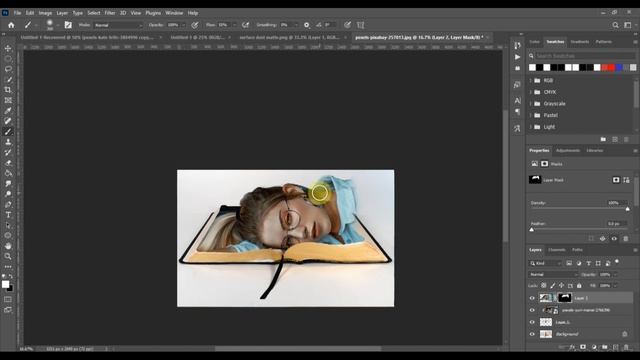Toggle lock all padlock icon
Screen dimensions: 640x360
[x=579, y=286]
